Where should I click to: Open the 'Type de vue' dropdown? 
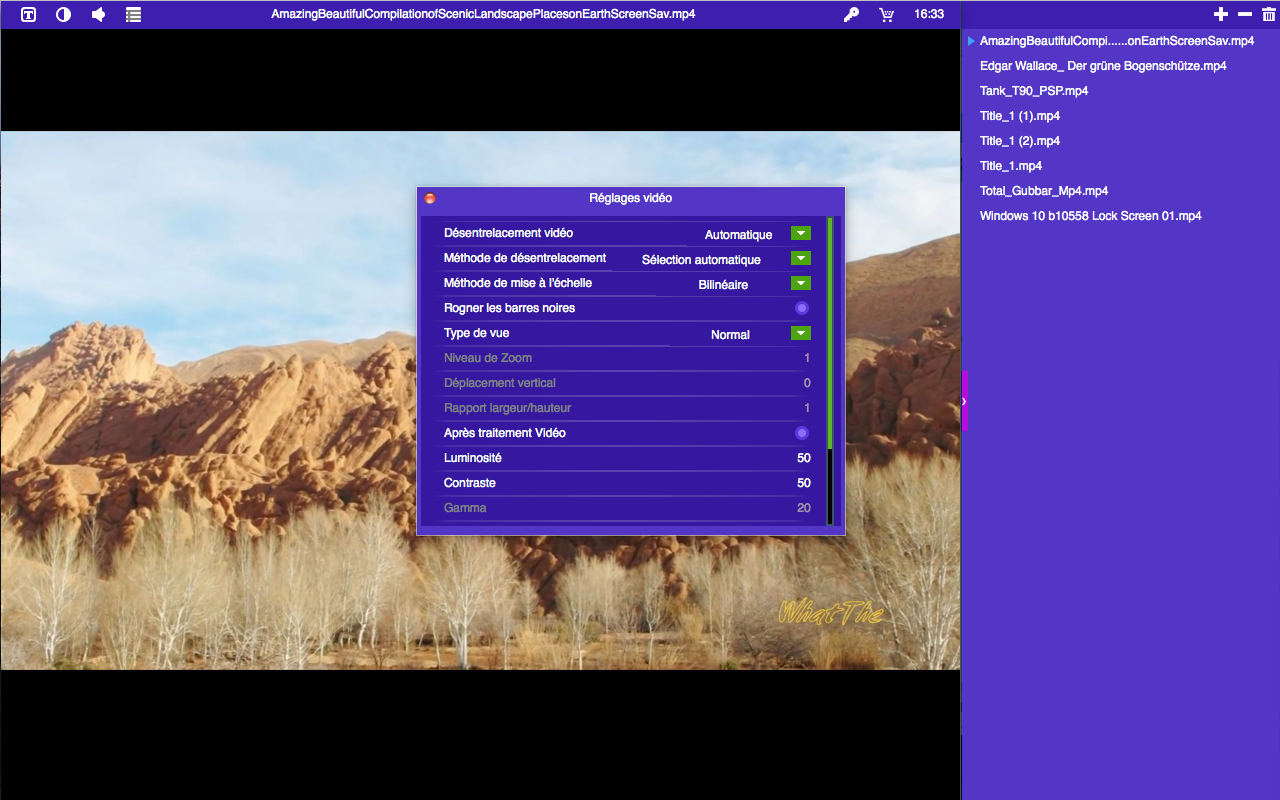[800, 333]
